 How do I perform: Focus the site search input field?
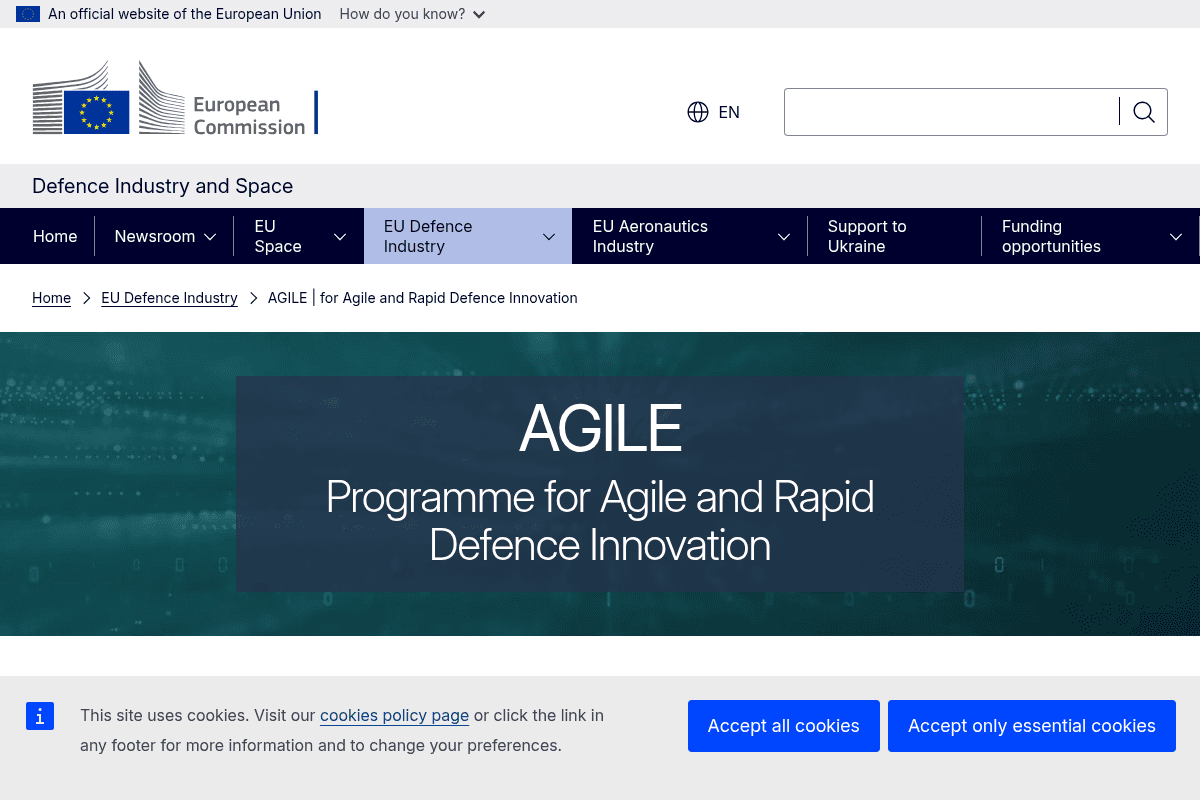coord(952,112)
